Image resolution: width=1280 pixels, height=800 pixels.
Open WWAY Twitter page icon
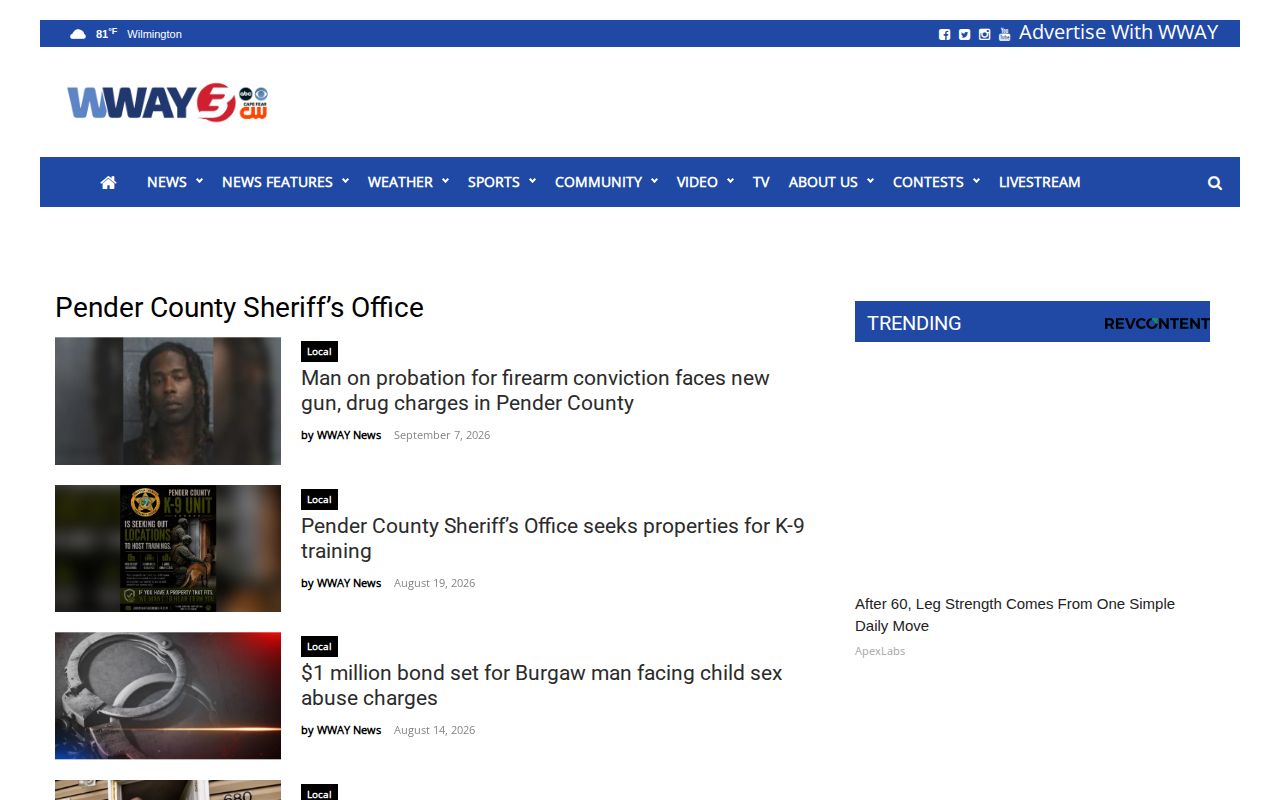(964, 34)
